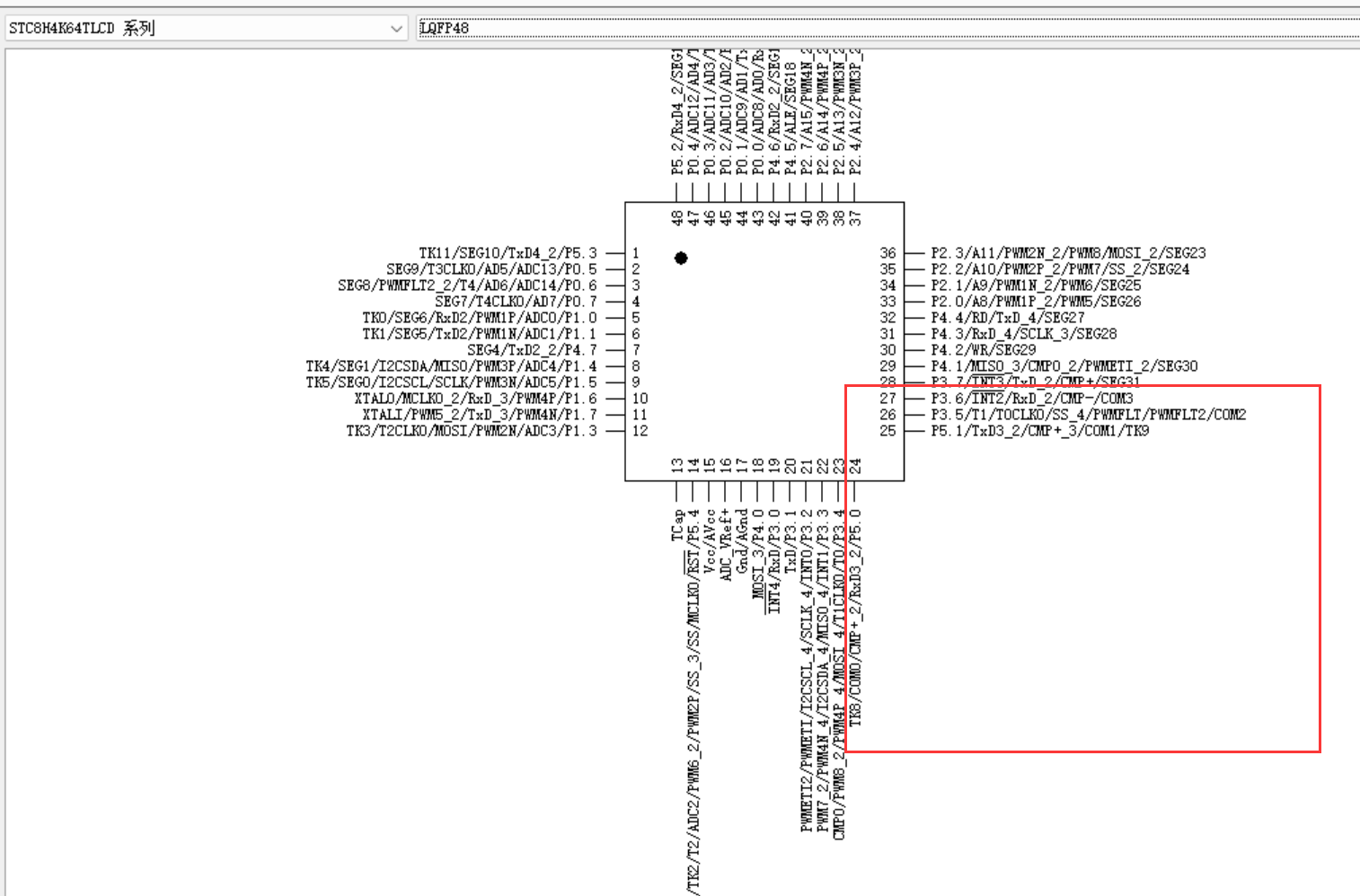Select pin 3 label SEG8/PWMFLT2_2/T4/AD6/ADC14/P0.6
Image resolution: width=1360 pixels, height=896 pixels.
coord(467,285)
